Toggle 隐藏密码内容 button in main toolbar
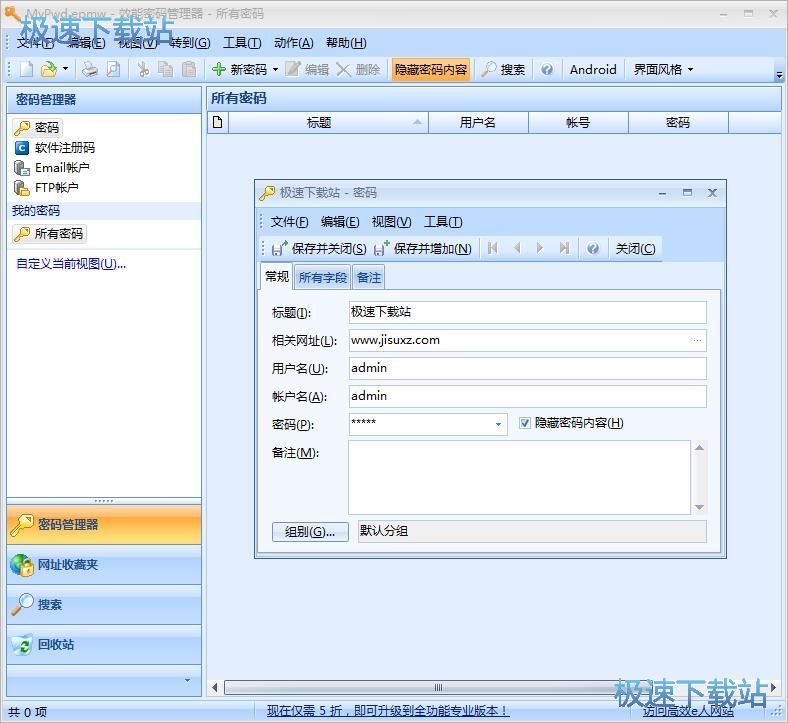 click(x=430, y=69)
